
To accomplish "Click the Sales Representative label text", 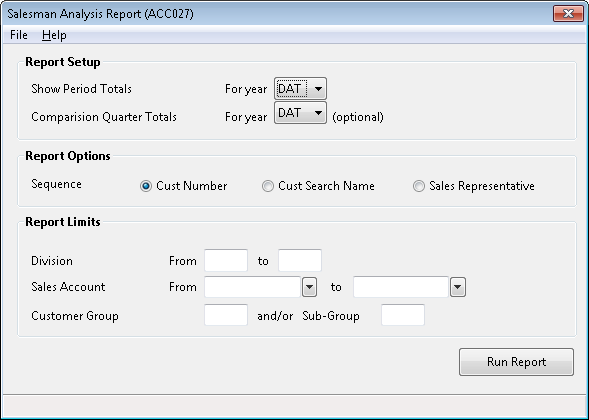I will [x=482, y=186].
